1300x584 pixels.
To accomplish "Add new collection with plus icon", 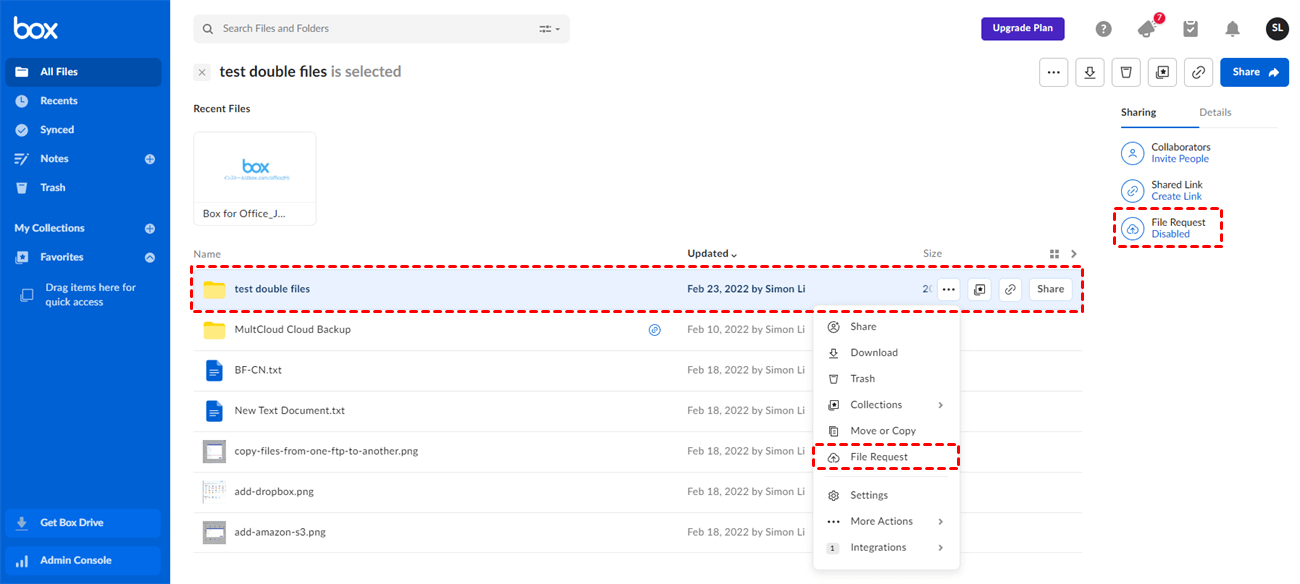I will (x=150, y=228).
